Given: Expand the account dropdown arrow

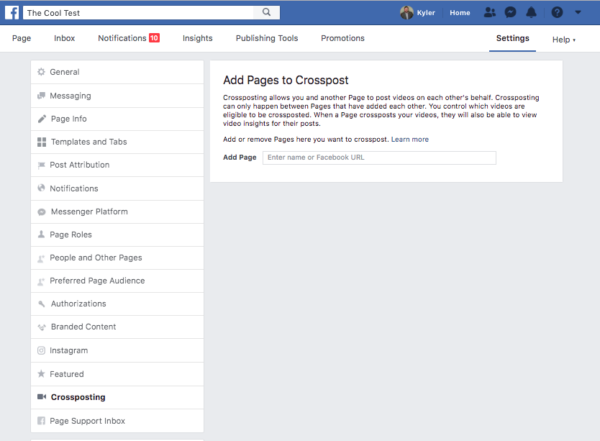Looking at the screenshot, I should [x=578, y=13].
